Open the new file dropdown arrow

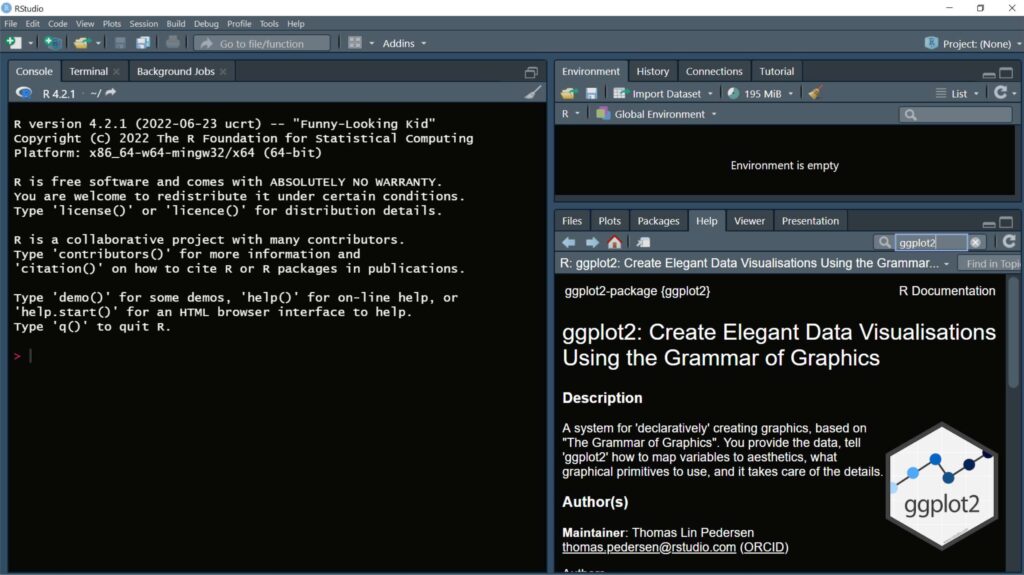[30, 44]
